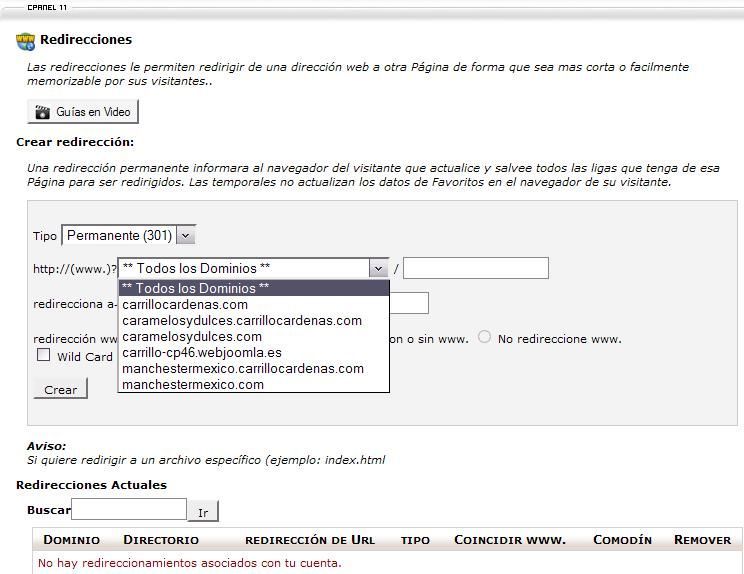The image size is (744, 574).
Task: Click the Crear redirección: heading
Action: 75,142
